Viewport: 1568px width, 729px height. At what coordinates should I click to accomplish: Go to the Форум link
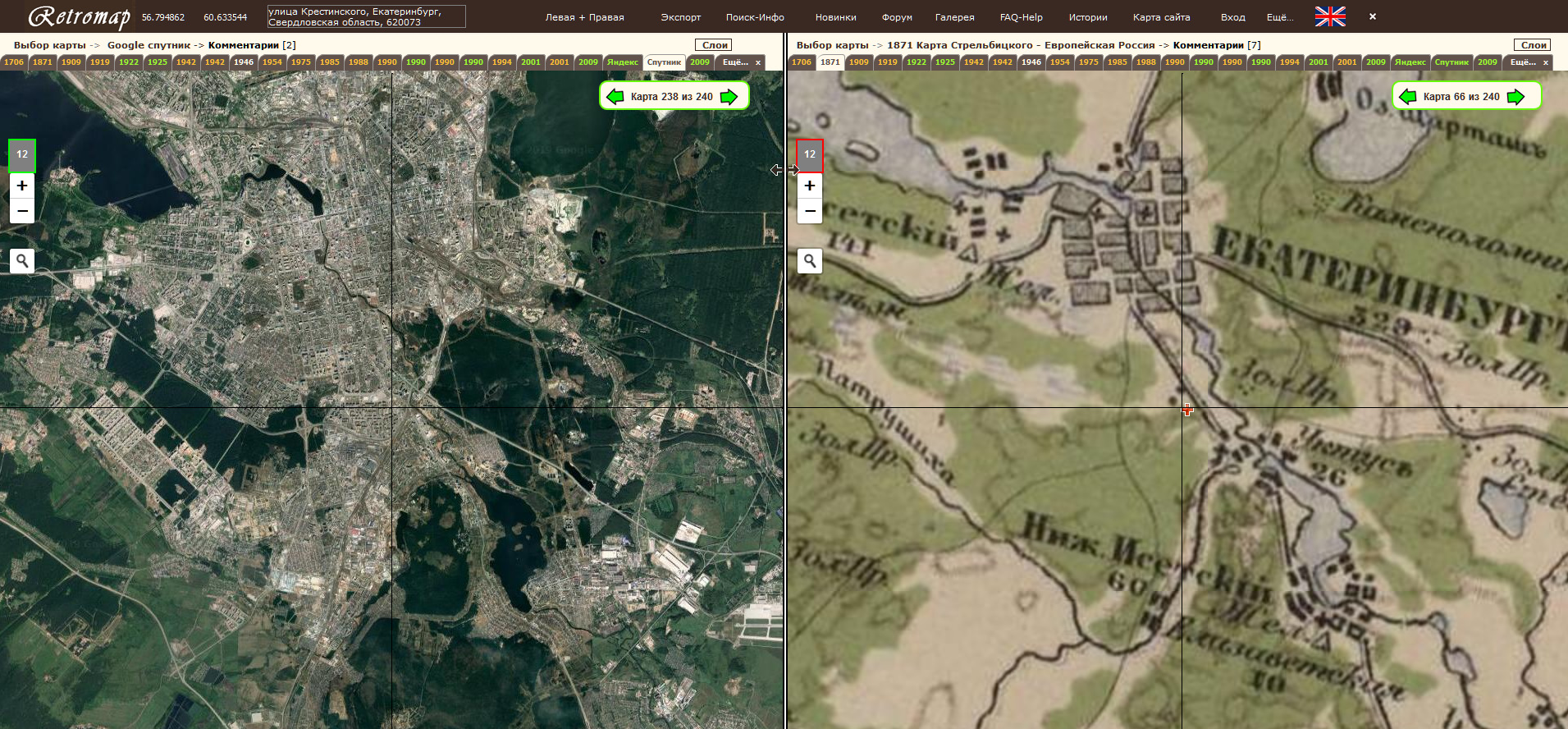[897, 17]
